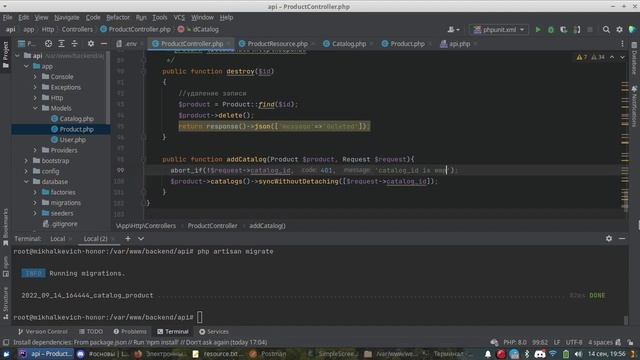The height and width of the screenshot is (360, 640).
Task: Collapse the database folder
Action: point(26,182)
